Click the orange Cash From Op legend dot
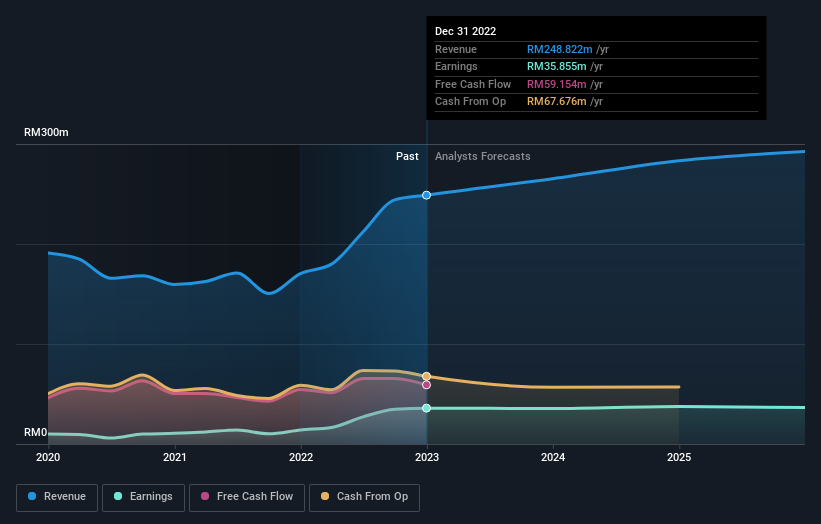This screenshot has width=821, height=524. [x=325, y=496]
